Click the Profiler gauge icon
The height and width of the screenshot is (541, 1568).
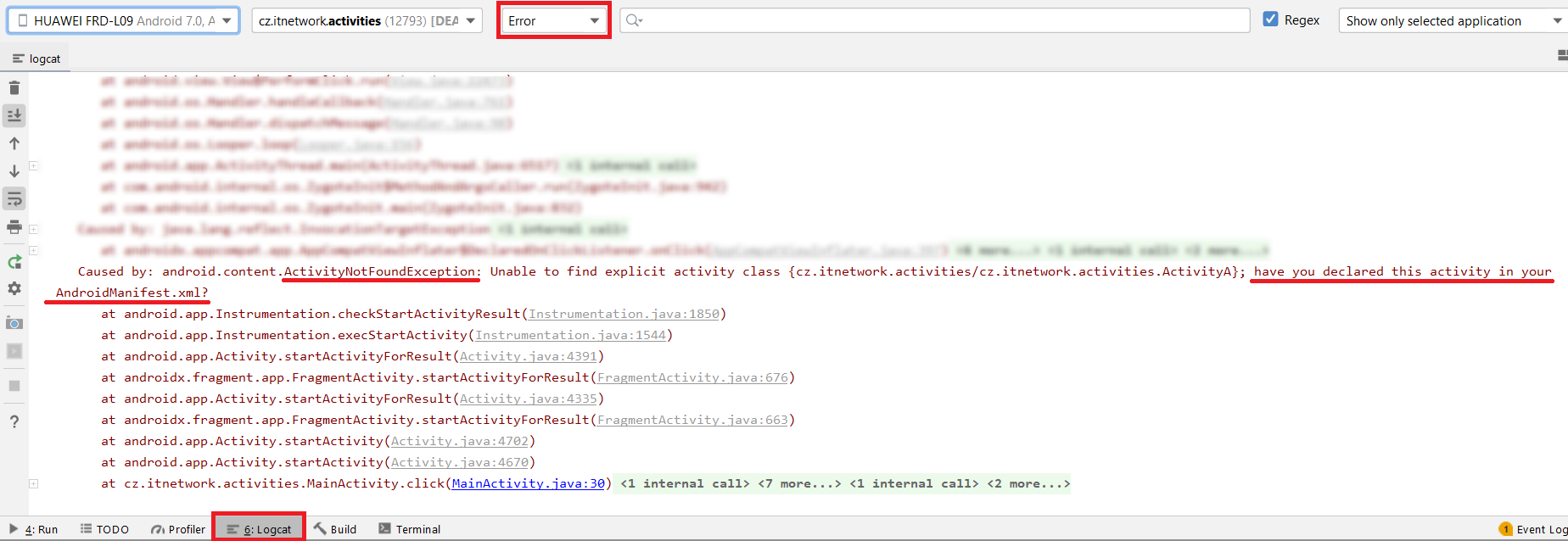157,529
